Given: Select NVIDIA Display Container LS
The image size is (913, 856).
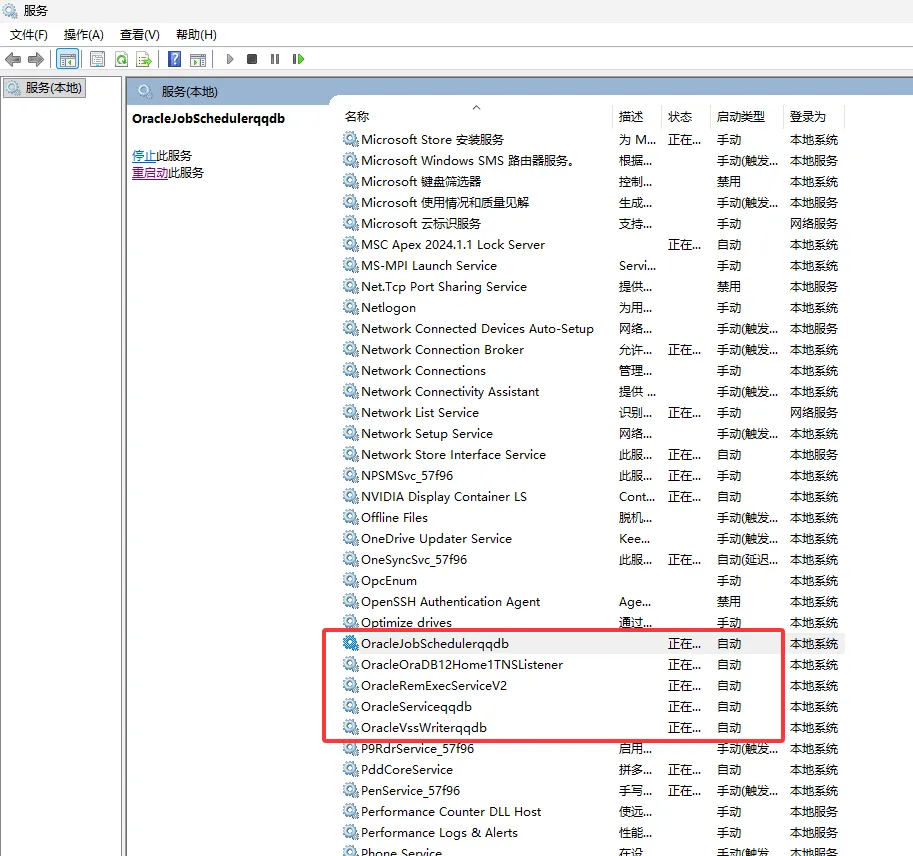Looking at the screenshot, I should point(591,497).
